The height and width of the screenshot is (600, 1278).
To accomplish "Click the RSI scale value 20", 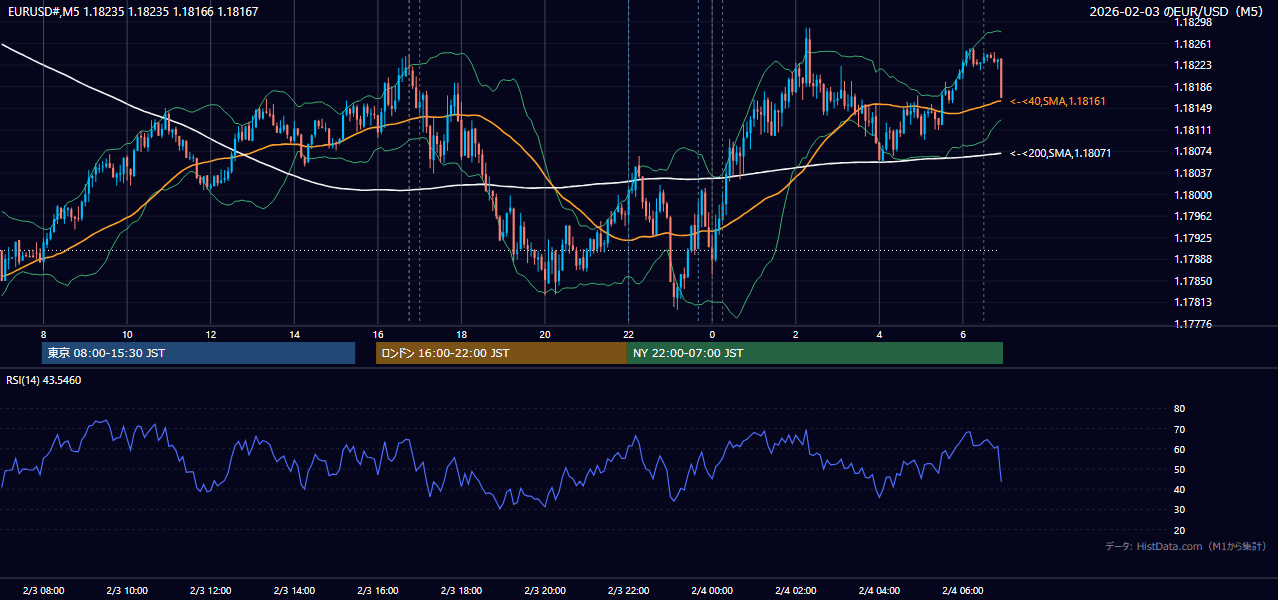I will tap(1179, 530).
